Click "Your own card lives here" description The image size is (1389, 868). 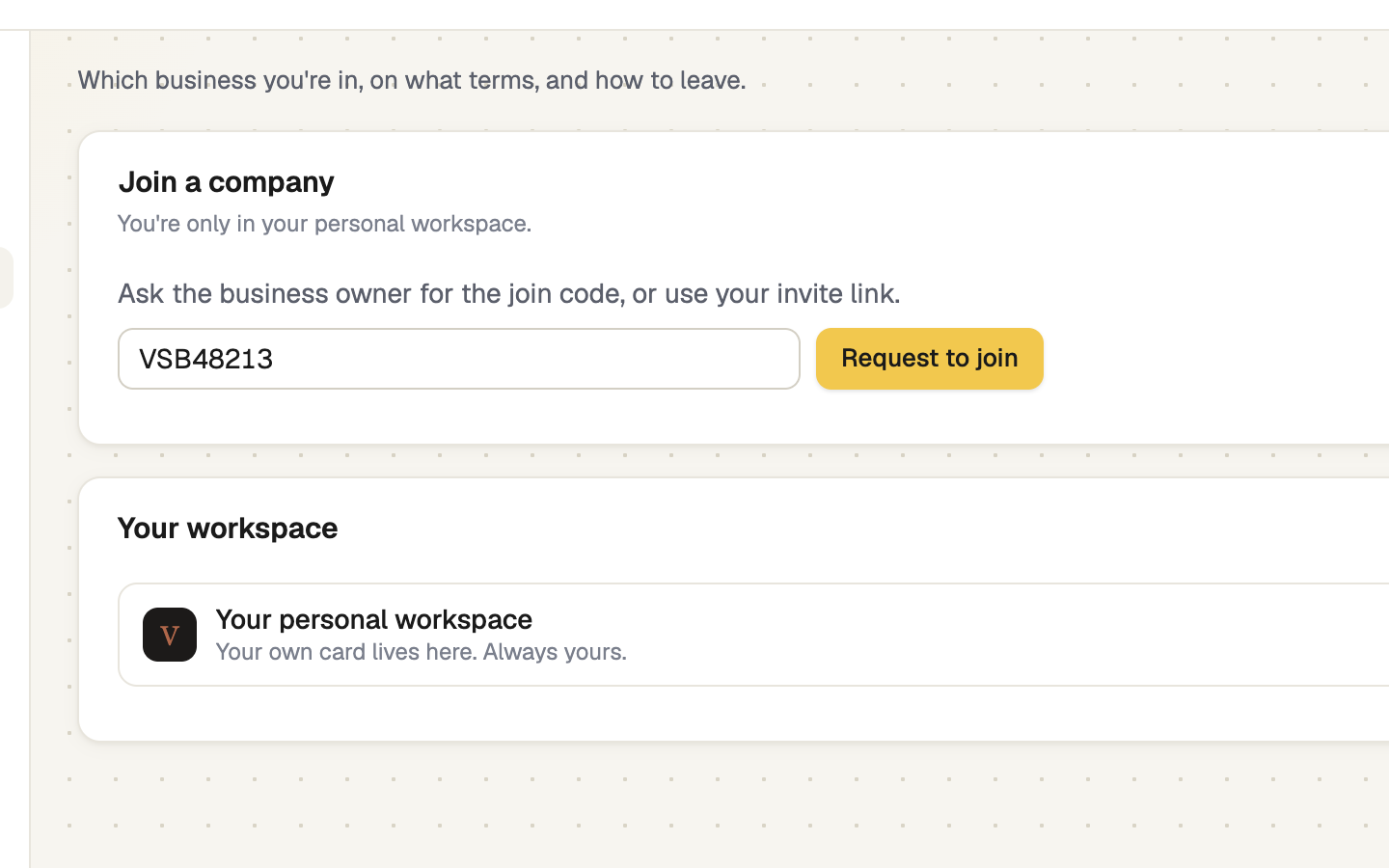(422, 651)
